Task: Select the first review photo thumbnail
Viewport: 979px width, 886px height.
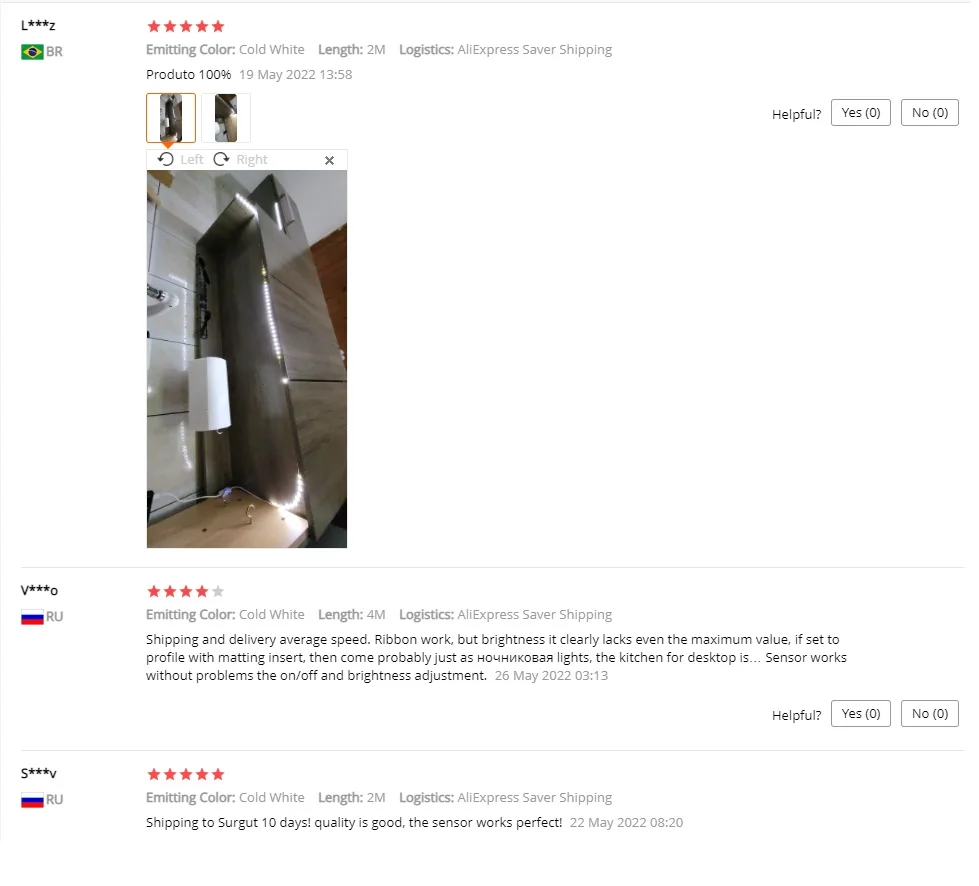Action: coord(171,118)
